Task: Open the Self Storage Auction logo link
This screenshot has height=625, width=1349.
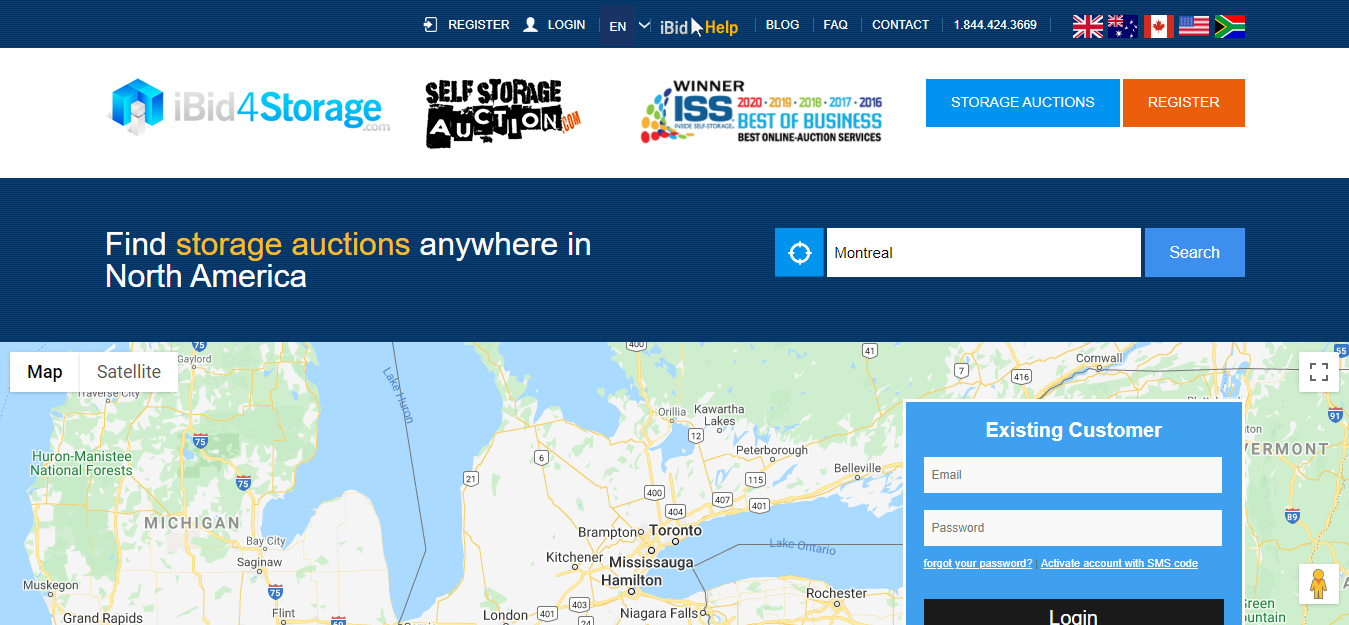Action: [x=502, y=114]
